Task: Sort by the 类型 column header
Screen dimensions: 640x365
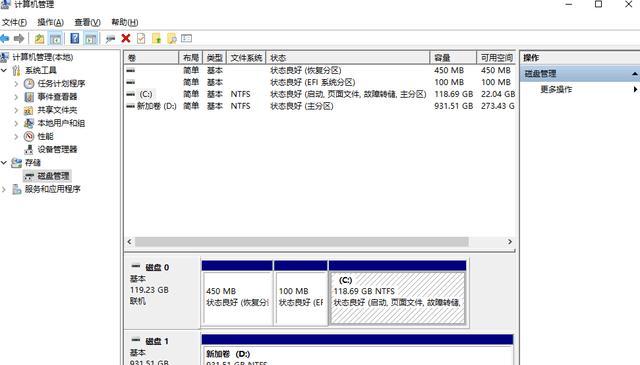Action: click(214, 58)
